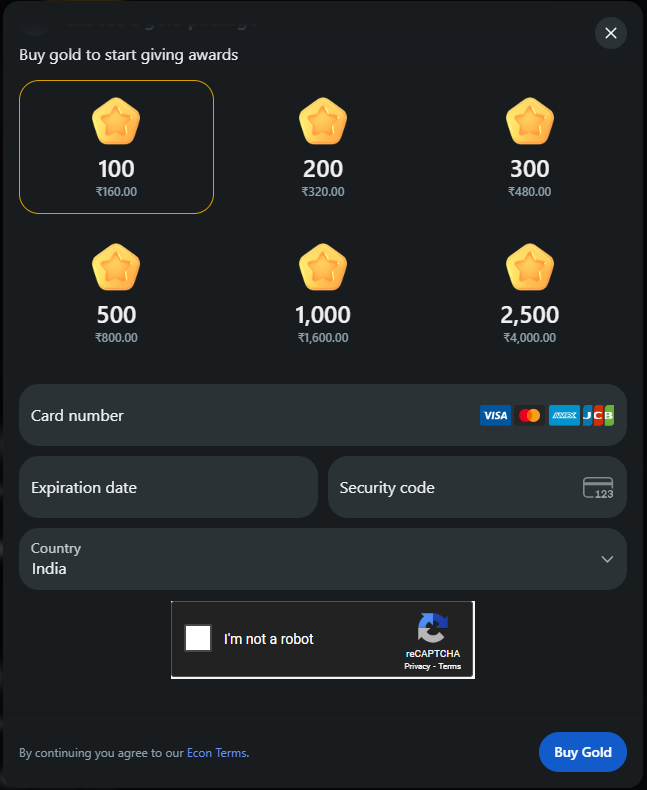The width and height of the screenshot is (647, 790).
Task: Choose the 200 gold coin option
Action: 323,147
